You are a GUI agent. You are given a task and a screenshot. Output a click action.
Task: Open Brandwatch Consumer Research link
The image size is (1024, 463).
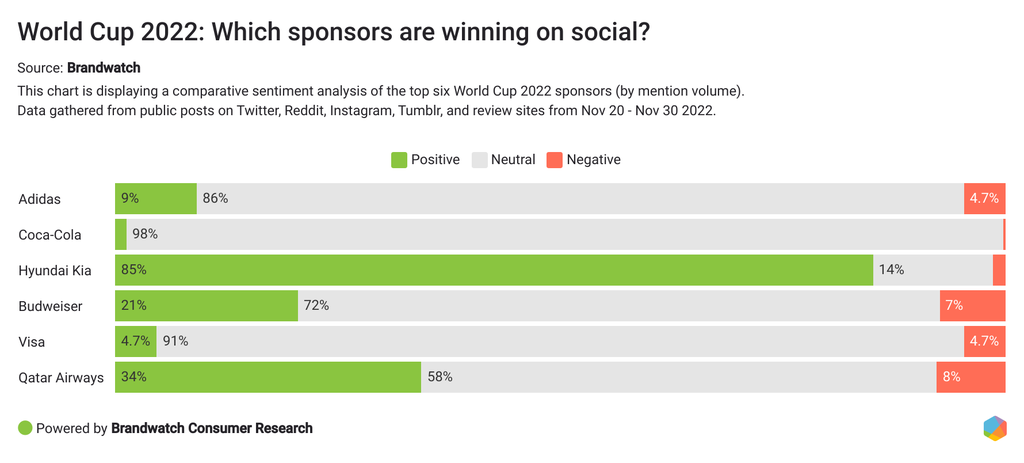212,428
